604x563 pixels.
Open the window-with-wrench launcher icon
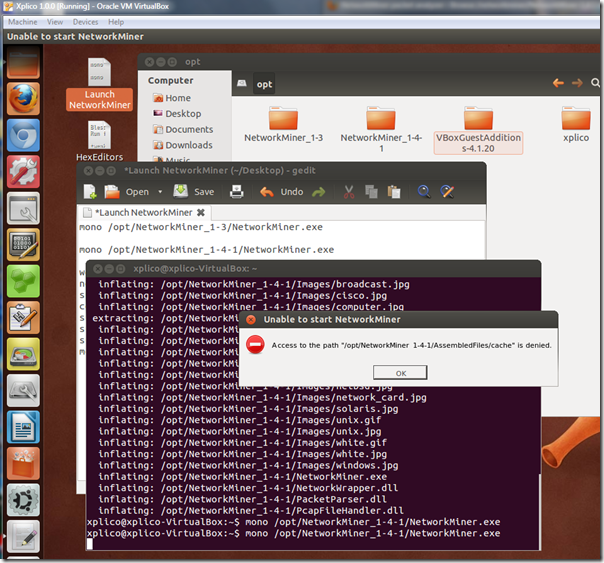click(x=23, y=208)
